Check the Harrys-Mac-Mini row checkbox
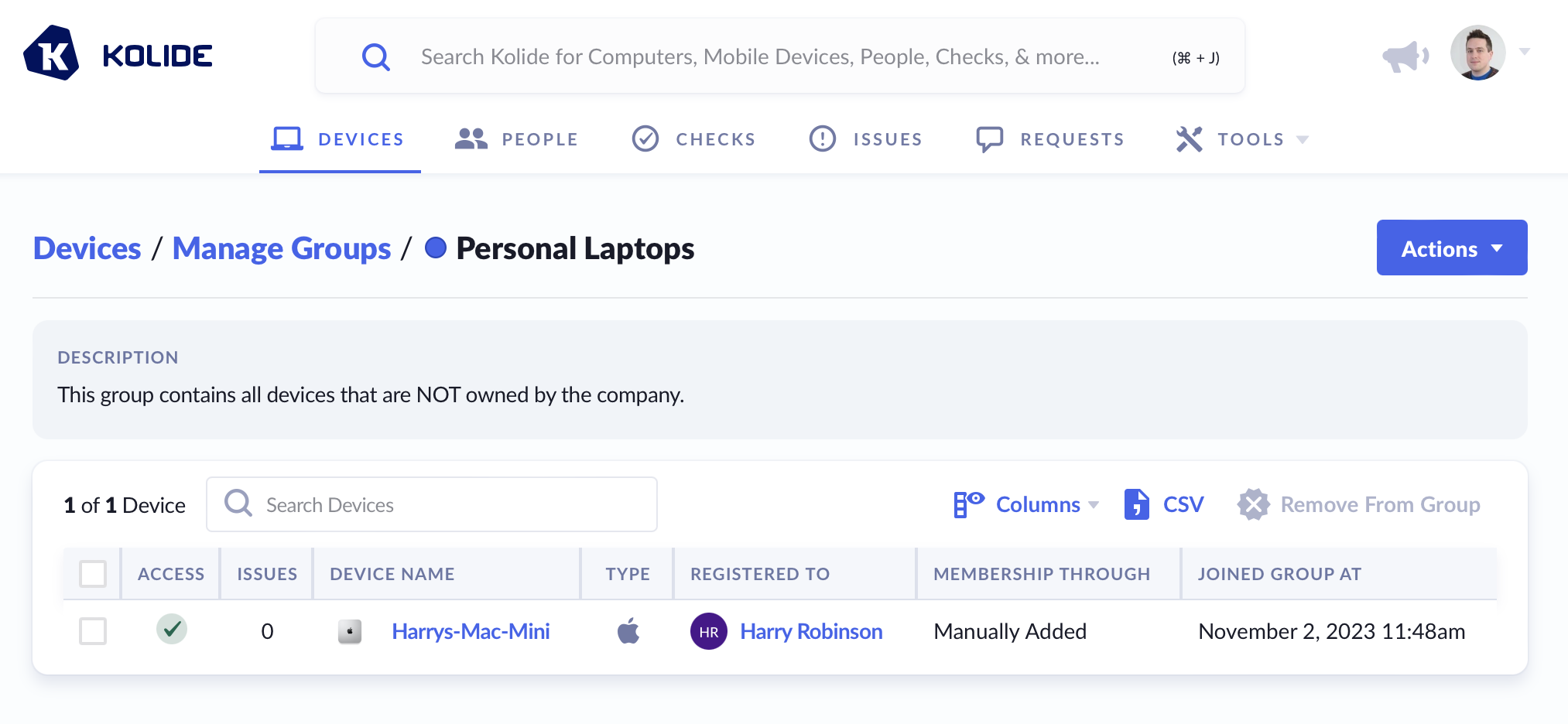The height and width of the screenshot is (724, 1568). click(93, 631)
